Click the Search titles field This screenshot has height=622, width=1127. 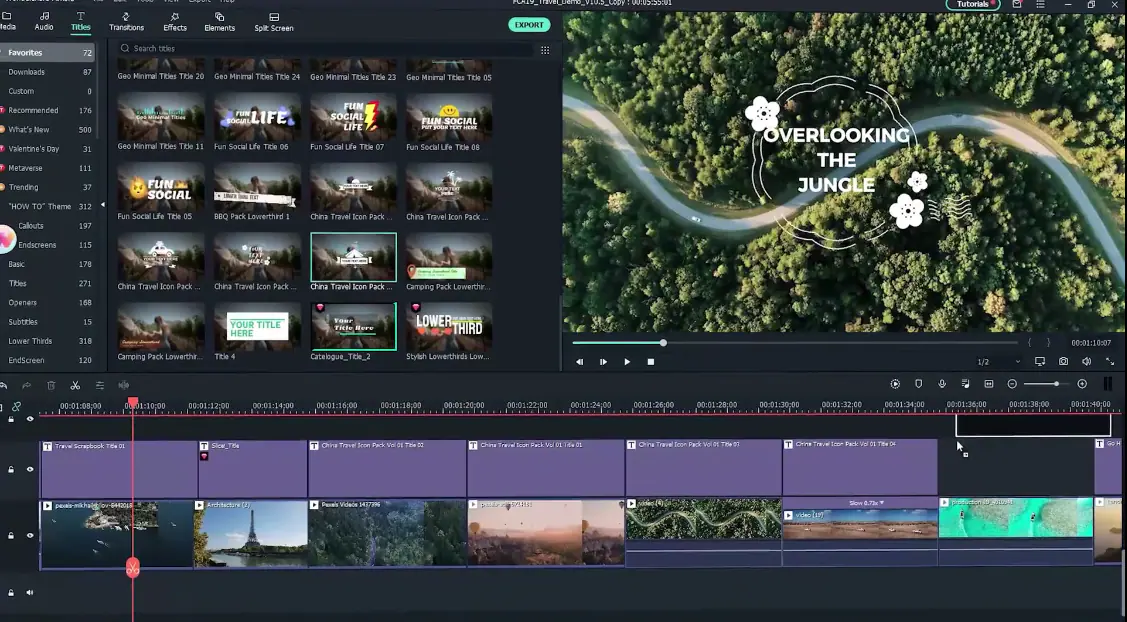pos(326,49)
